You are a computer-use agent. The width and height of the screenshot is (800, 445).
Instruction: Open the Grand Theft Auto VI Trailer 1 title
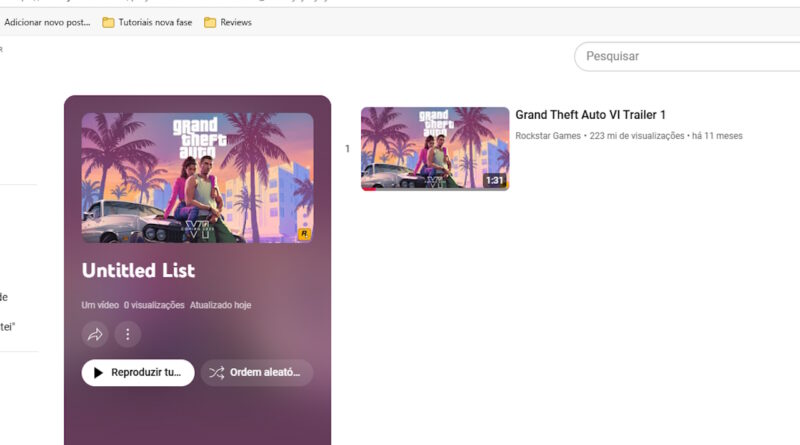pos(590,115)
